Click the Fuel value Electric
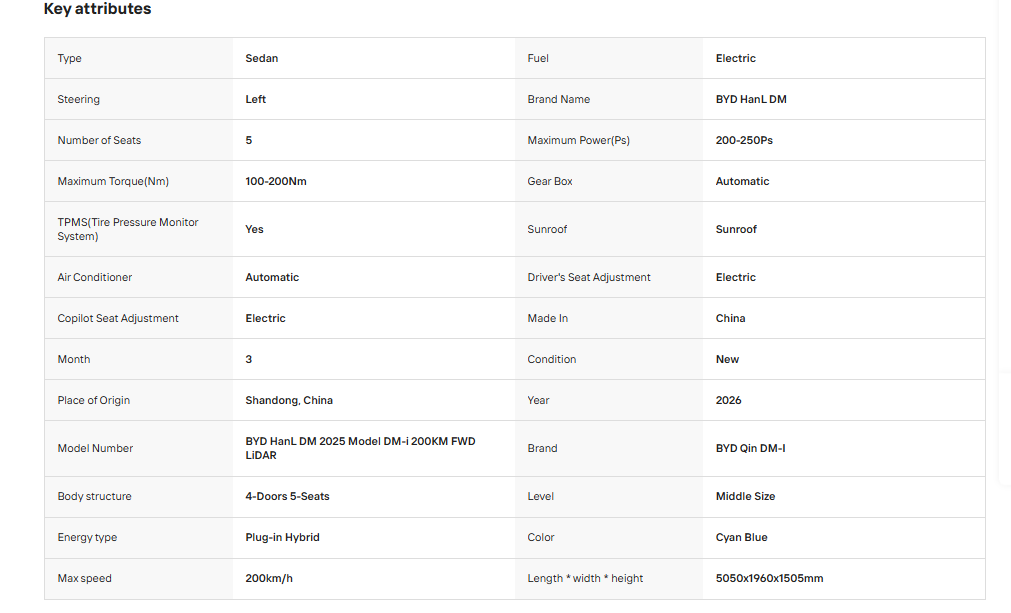Screen dimensions: 1011x613 point(736,58)
